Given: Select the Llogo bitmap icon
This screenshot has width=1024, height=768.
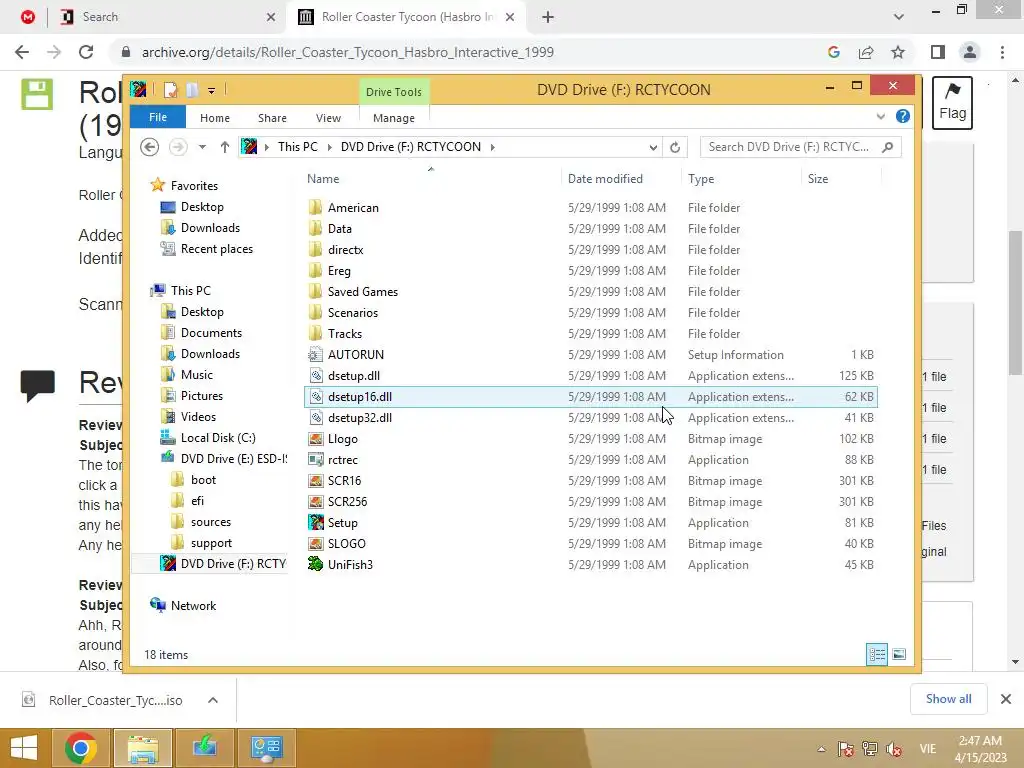Looking at the screenshot, I should pyautogui.click(x=315, y=439).
